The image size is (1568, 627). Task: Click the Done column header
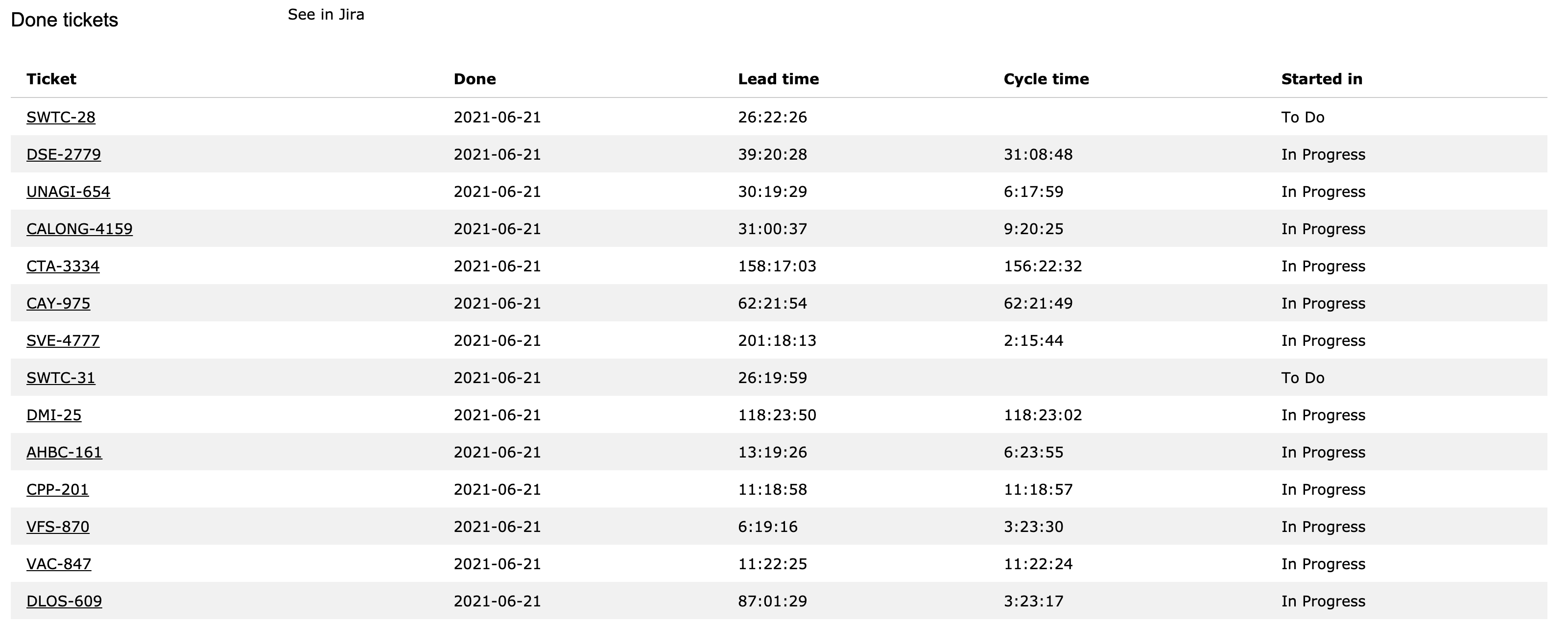pyautogui.click(x=475, y=79)
